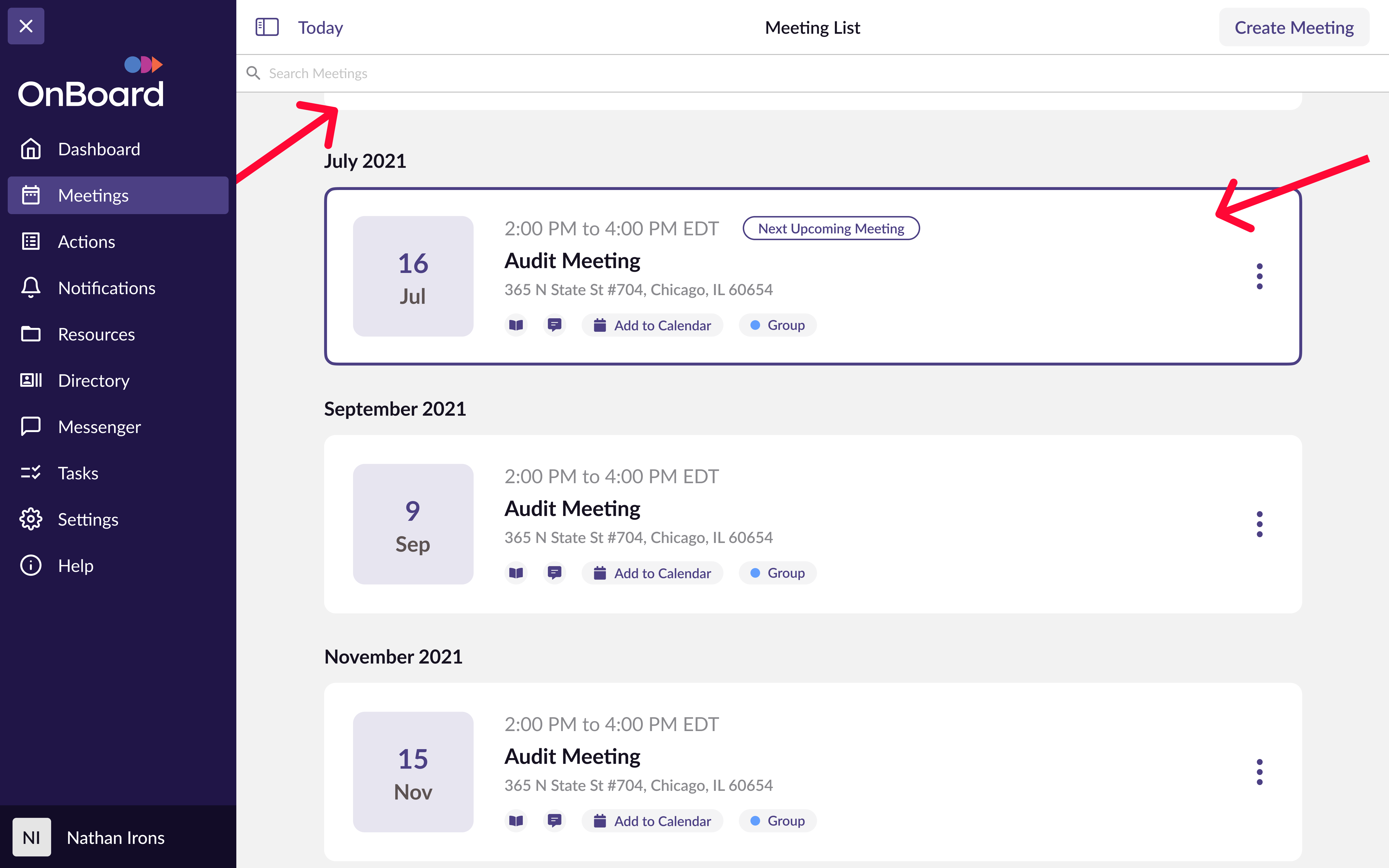This screenshot has height=868, width=1389.
Task: Add the 16 Jul meeting to calendar
Action: (652, 325)
